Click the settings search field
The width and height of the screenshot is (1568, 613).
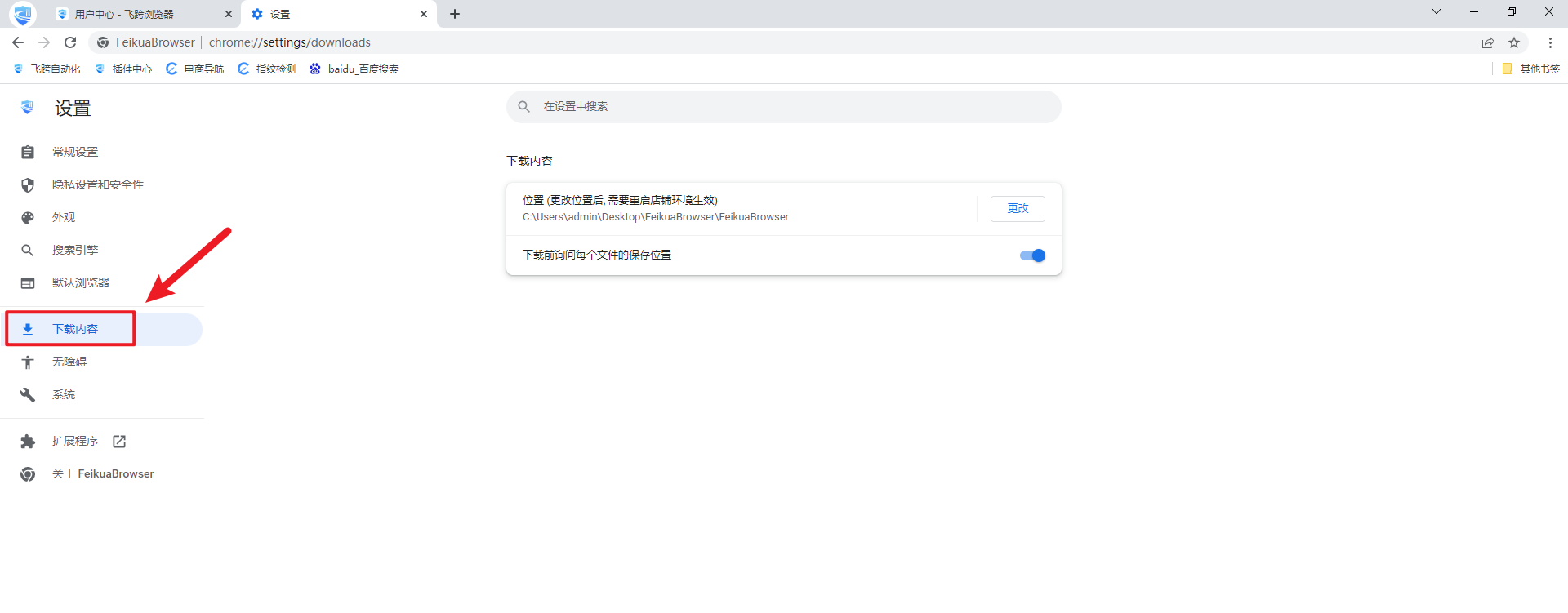coord(784,107)
